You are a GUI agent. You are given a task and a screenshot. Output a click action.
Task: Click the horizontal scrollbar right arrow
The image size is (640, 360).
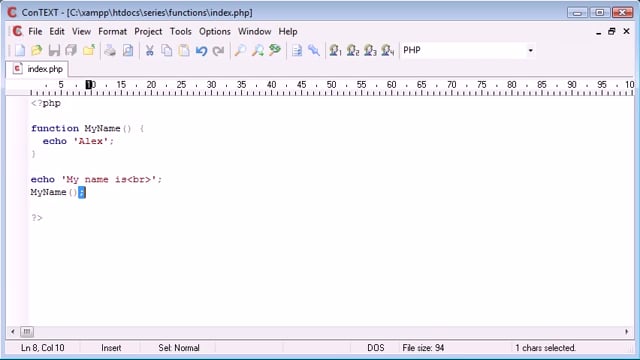627,331
